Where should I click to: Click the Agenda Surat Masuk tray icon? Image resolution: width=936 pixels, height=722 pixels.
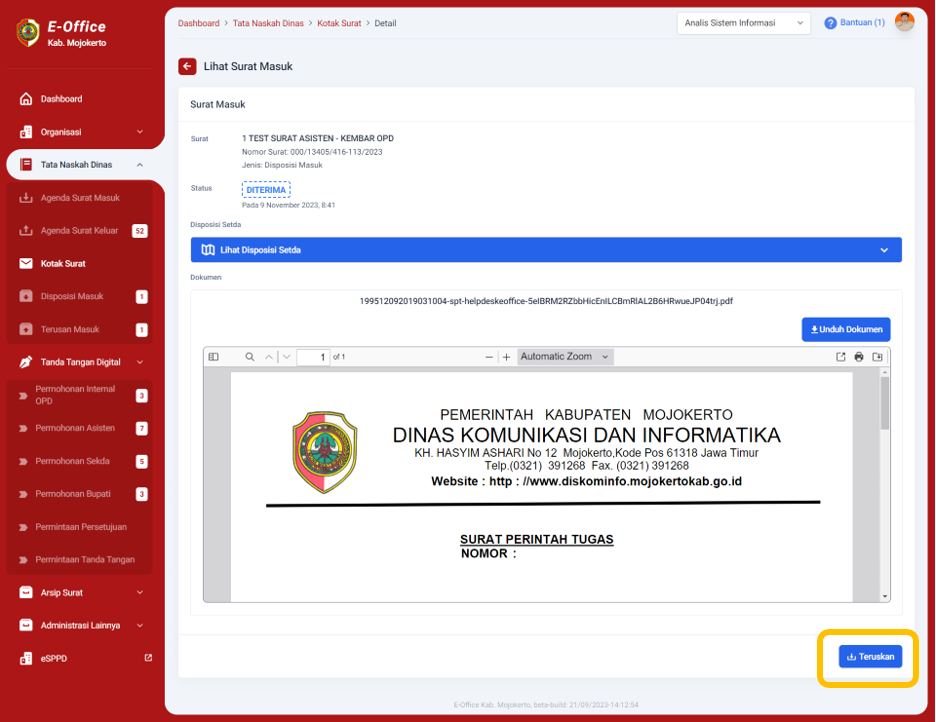pyautogui.click(x=26, y=198)
